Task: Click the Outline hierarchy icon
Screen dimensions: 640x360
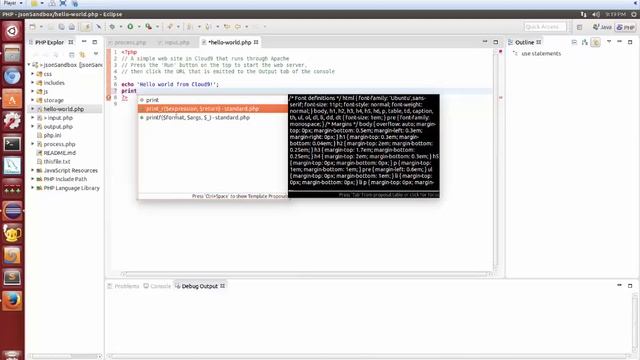Action: [585, 42]
